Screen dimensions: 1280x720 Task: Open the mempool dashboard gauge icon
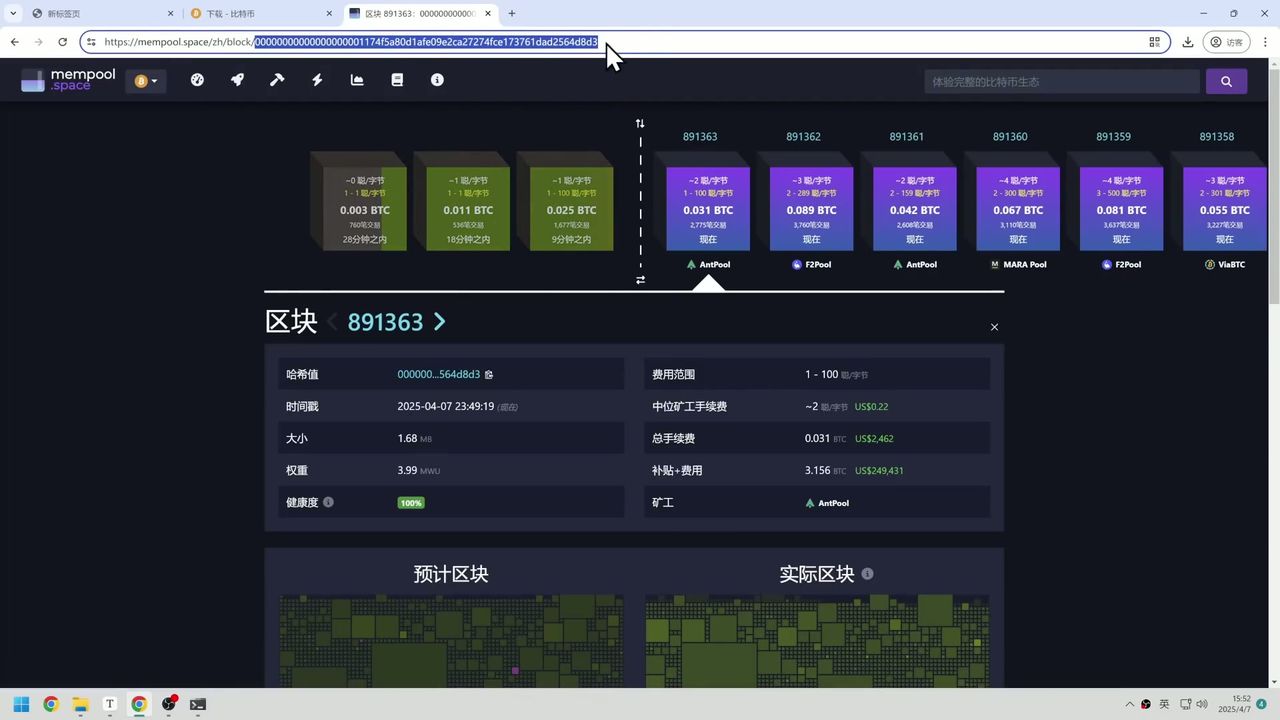[197, 80]
